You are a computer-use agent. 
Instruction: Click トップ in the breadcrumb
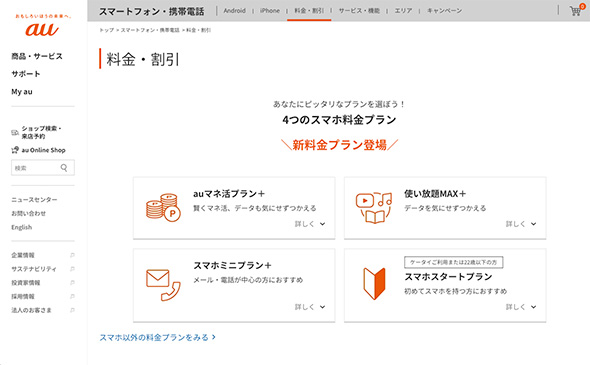[106, 30]
